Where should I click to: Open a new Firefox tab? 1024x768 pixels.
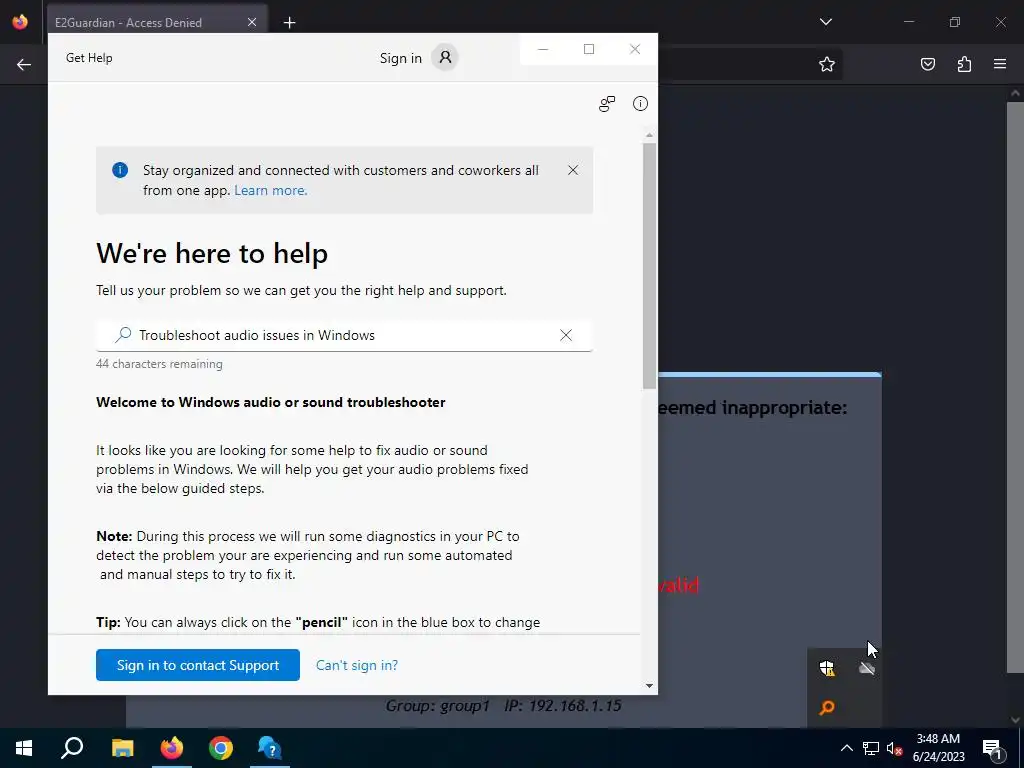click(x=289, y=23)
